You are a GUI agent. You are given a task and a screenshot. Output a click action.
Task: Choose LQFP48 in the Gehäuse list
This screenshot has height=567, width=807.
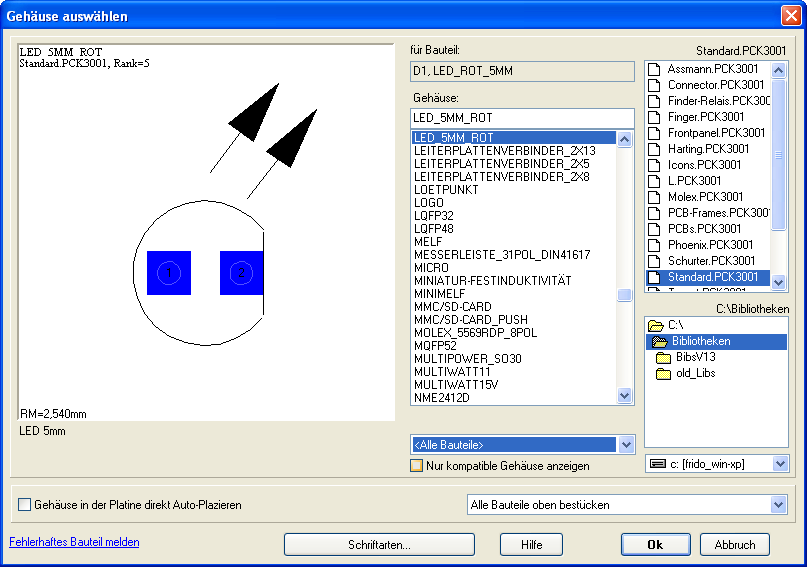433,228
